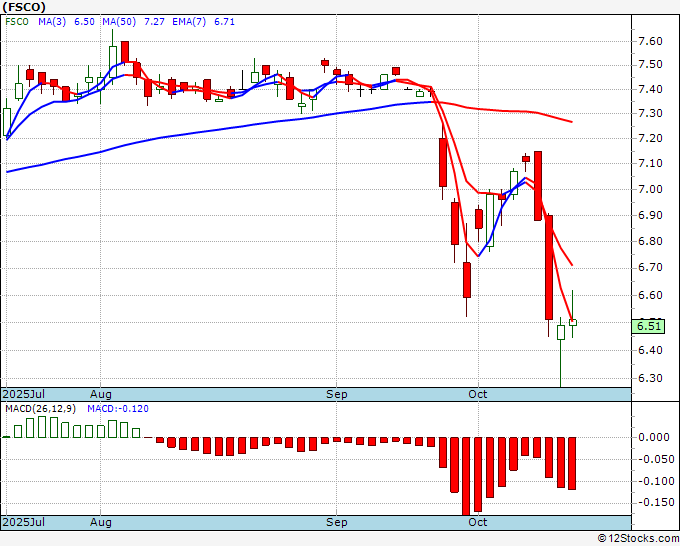
Task: Click the FSCO ticker title
Action: [24, 7]
